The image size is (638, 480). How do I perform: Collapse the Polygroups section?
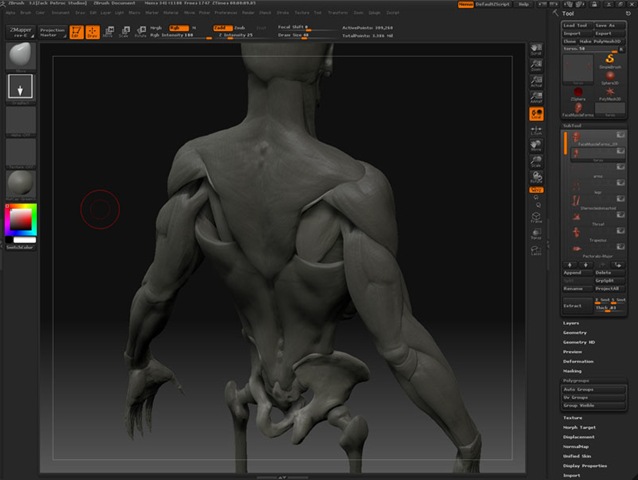tap(576, 381)
